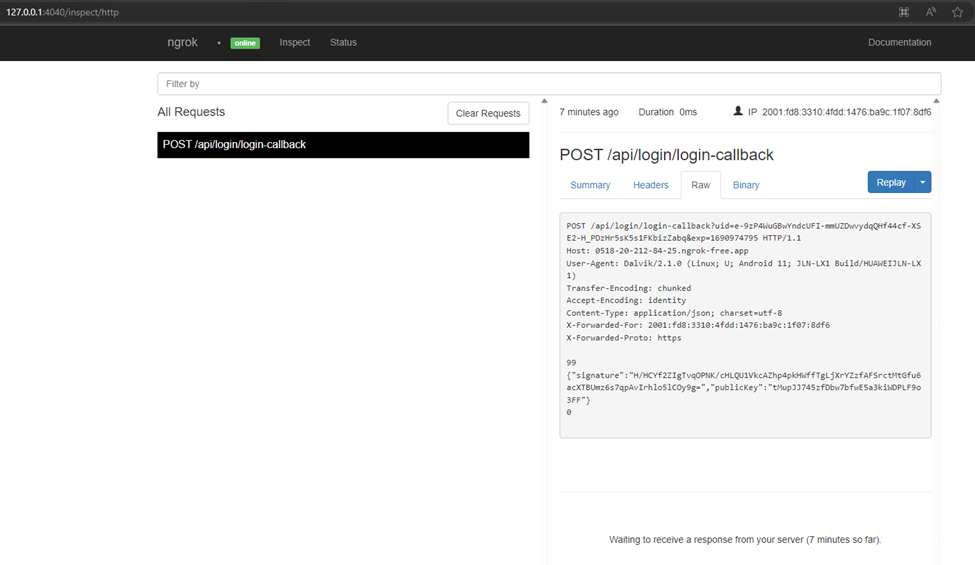Click the IP address 2001:fd8:3310 text

(x=846, y=112)
